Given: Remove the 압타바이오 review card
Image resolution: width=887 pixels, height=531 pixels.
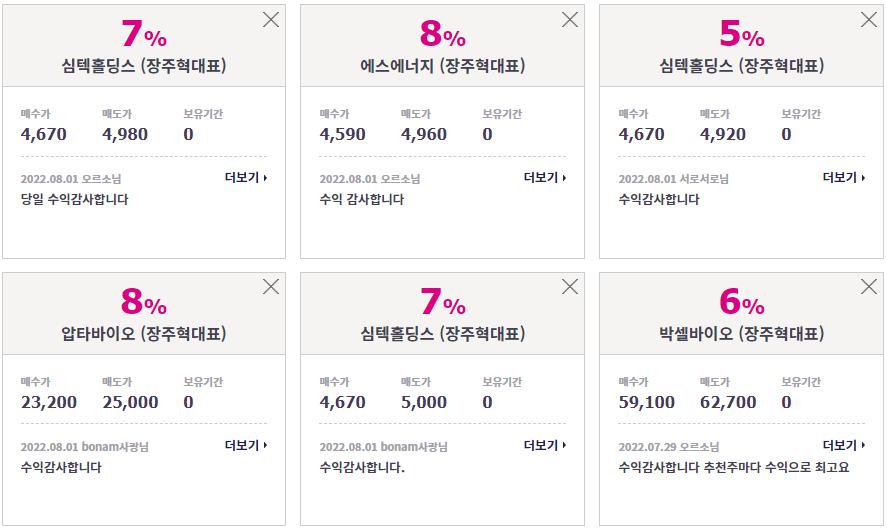Looking at the screenshot, I should 271,287.
